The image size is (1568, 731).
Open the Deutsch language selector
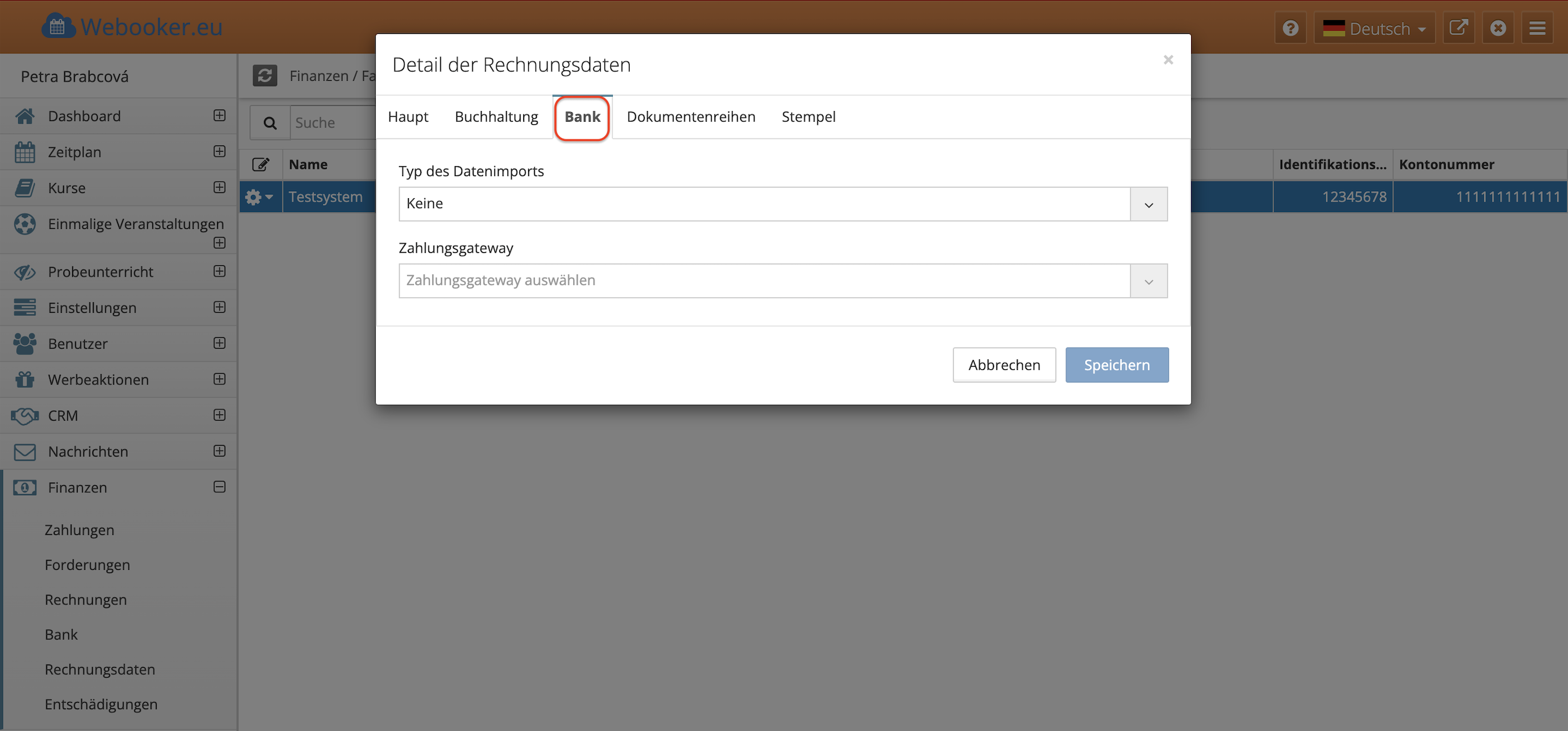point(1374,28)
